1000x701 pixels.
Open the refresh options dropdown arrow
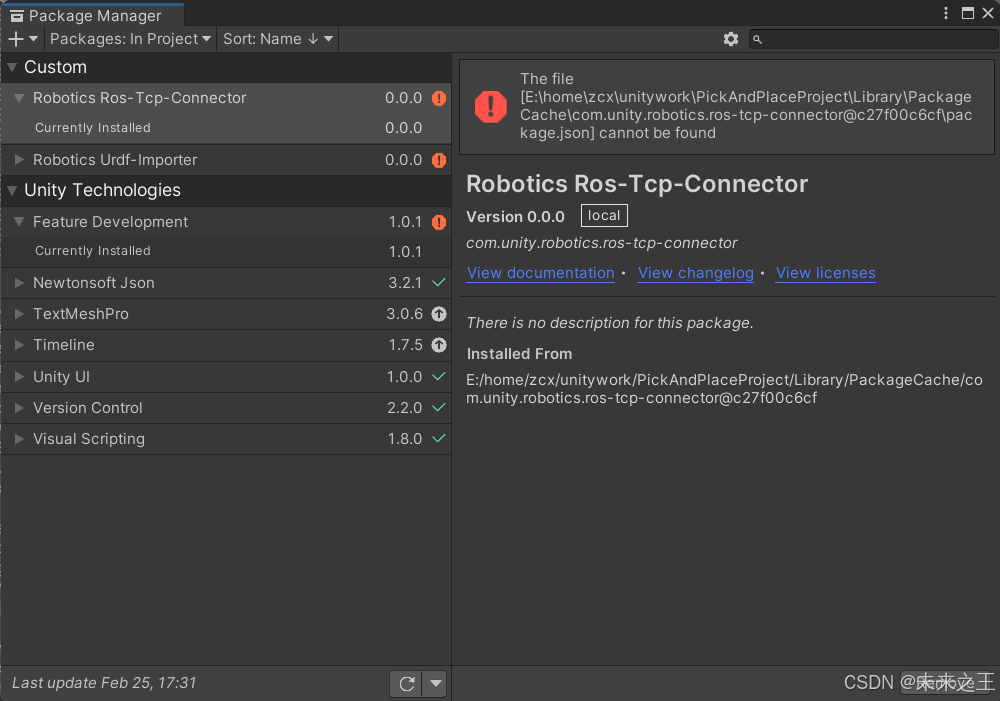coord(435,684)
